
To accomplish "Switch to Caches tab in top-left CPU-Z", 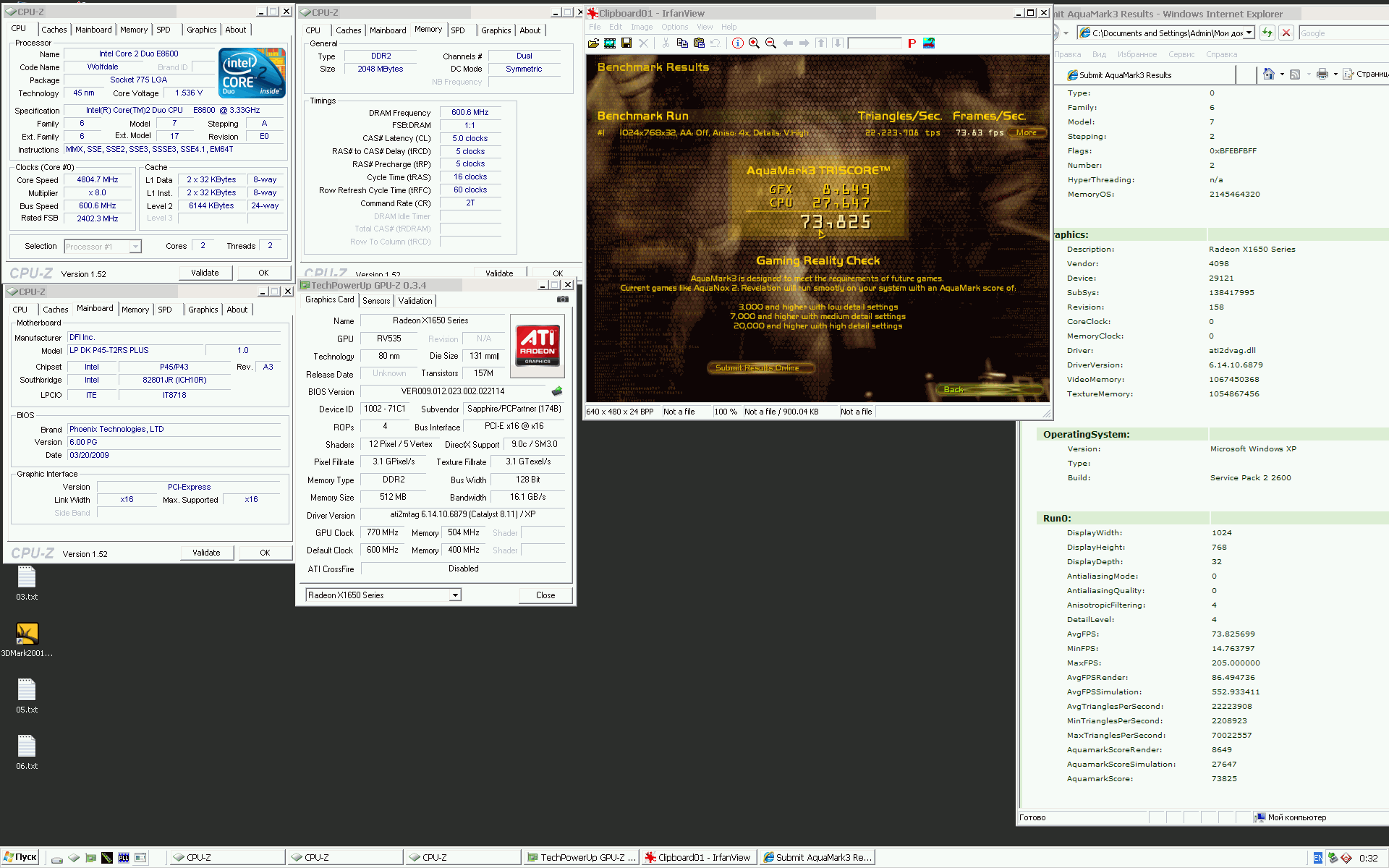I will (x=54, y=30).
